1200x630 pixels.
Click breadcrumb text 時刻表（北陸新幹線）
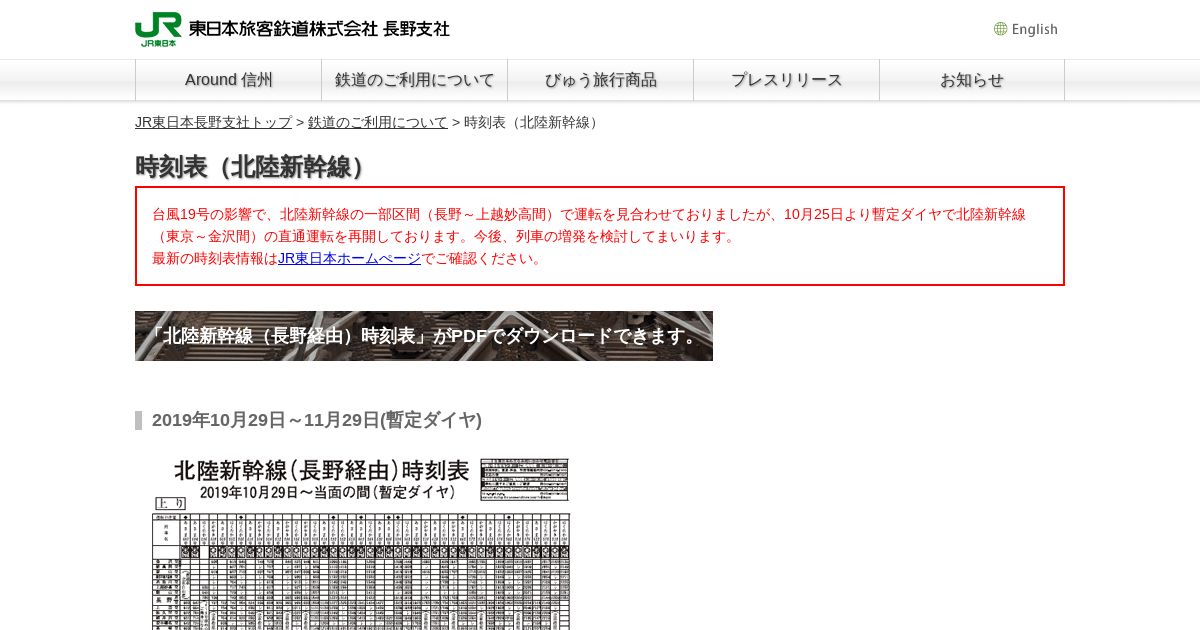[534, 122]
